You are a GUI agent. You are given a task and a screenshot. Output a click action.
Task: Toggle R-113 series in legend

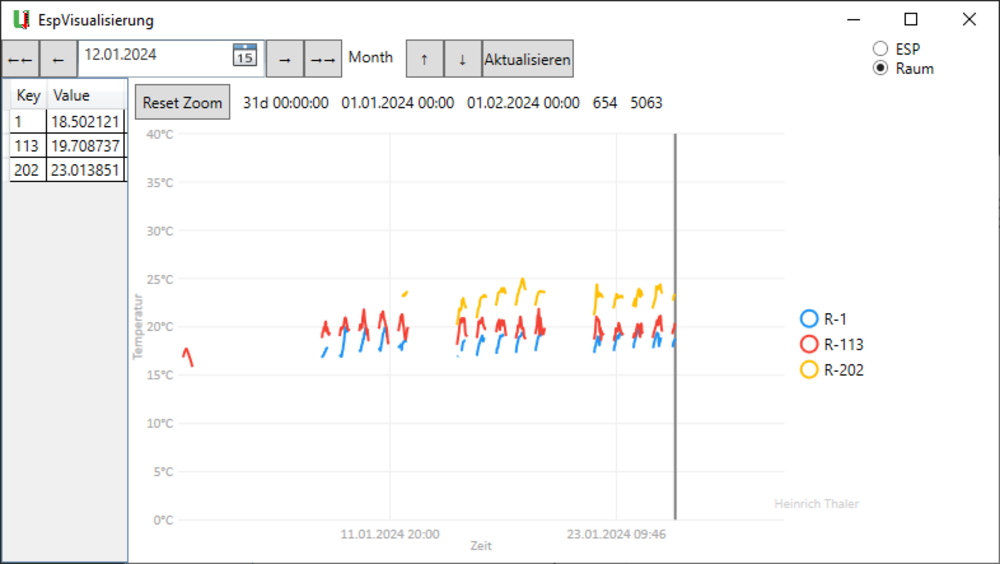tap(810, 344)
